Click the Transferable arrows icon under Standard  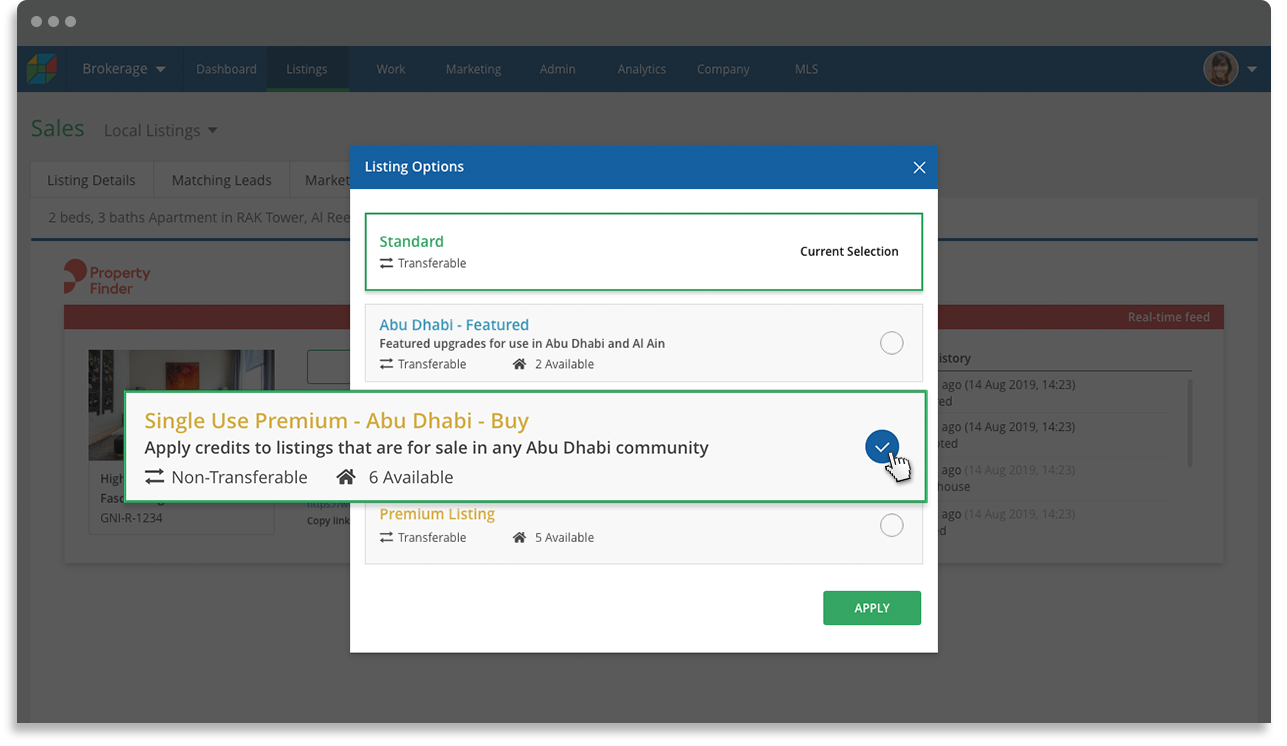point(386,263)
